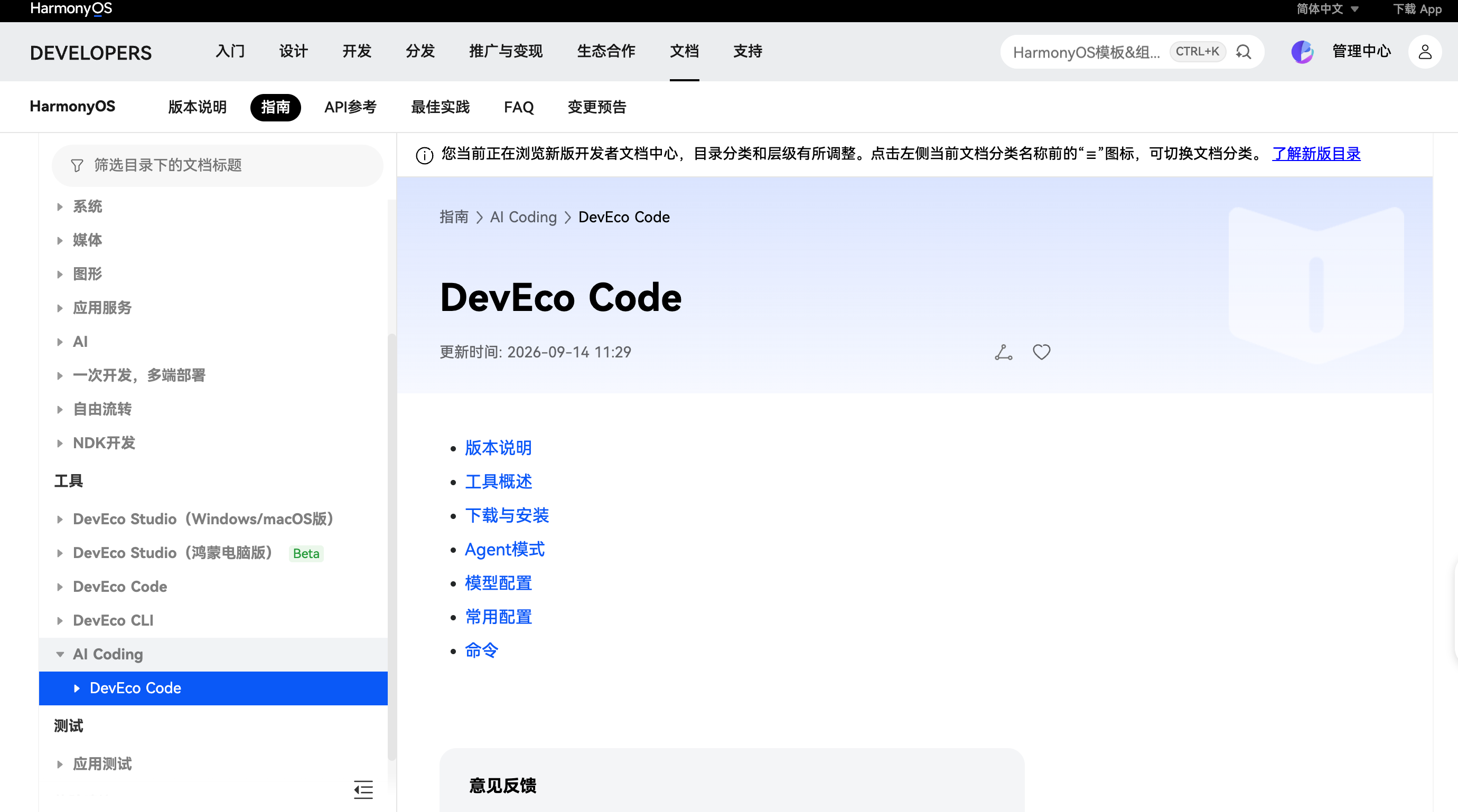
Task: Click the search magnifier icon
Action: click(1243, 52)
